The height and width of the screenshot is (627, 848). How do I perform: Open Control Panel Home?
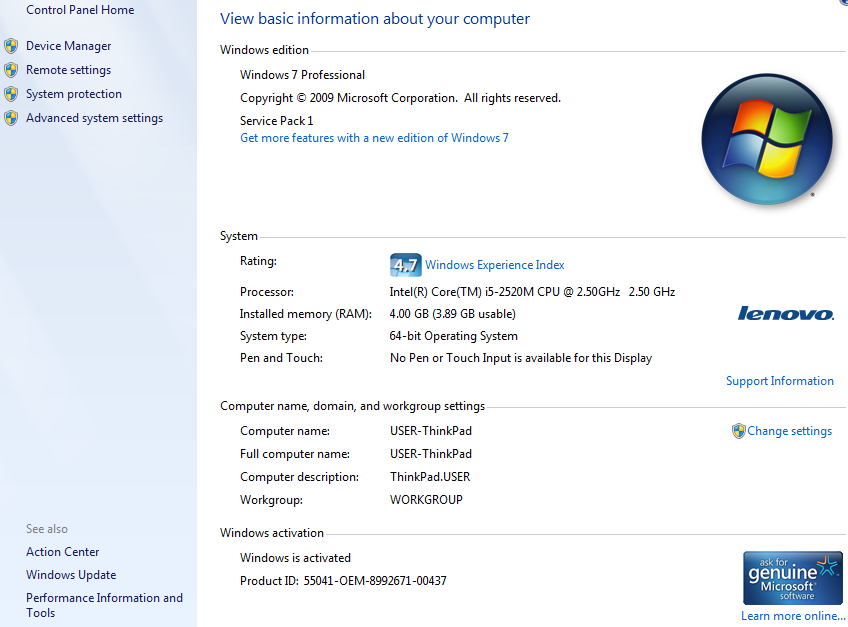point(80,10)
